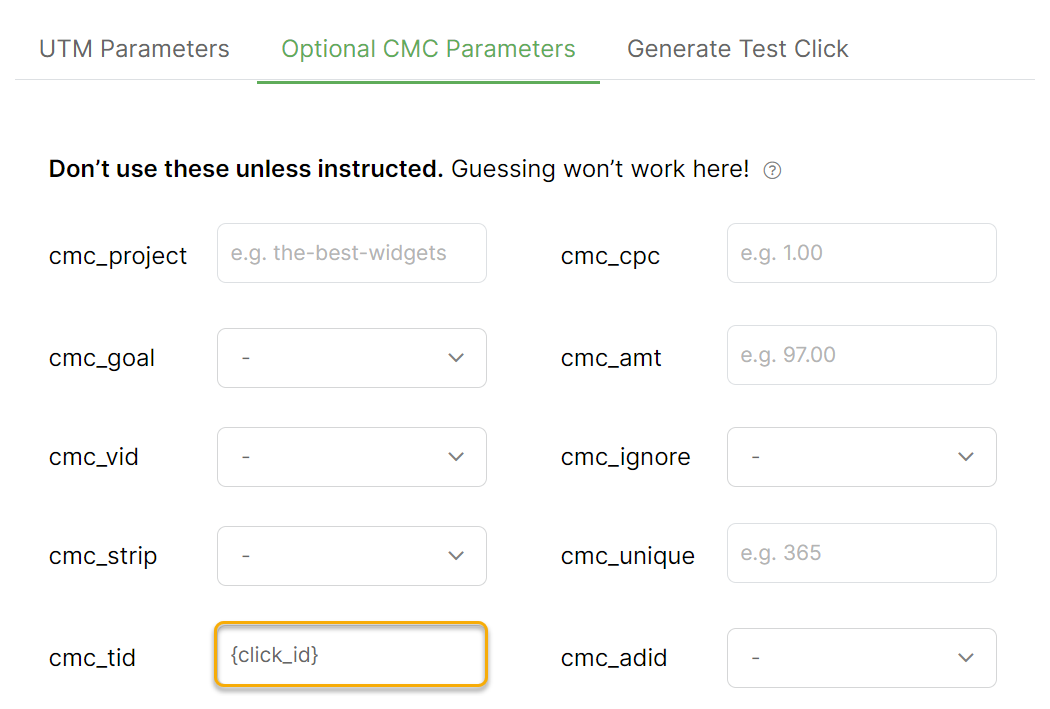Click the cmc_project field label
This screenshot has height=709, width=1050.
pyautogui.click(x=118, y=256)
